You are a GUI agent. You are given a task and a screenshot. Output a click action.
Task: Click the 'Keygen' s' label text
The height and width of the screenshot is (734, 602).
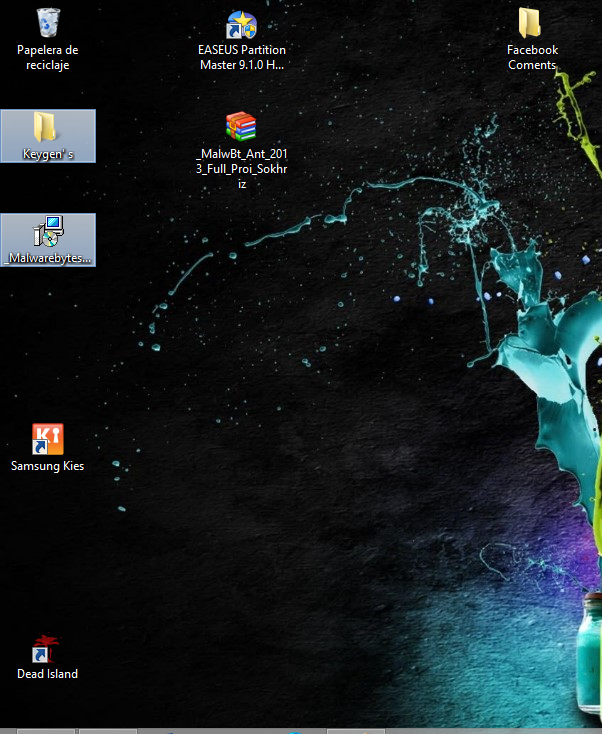coord(48,154)
